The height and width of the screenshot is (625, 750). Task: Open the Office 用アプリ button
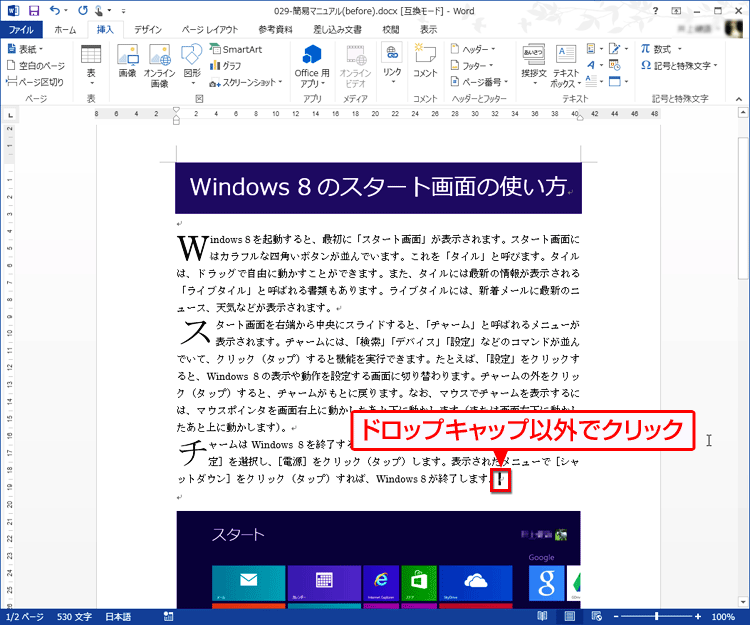pos(312,66)
